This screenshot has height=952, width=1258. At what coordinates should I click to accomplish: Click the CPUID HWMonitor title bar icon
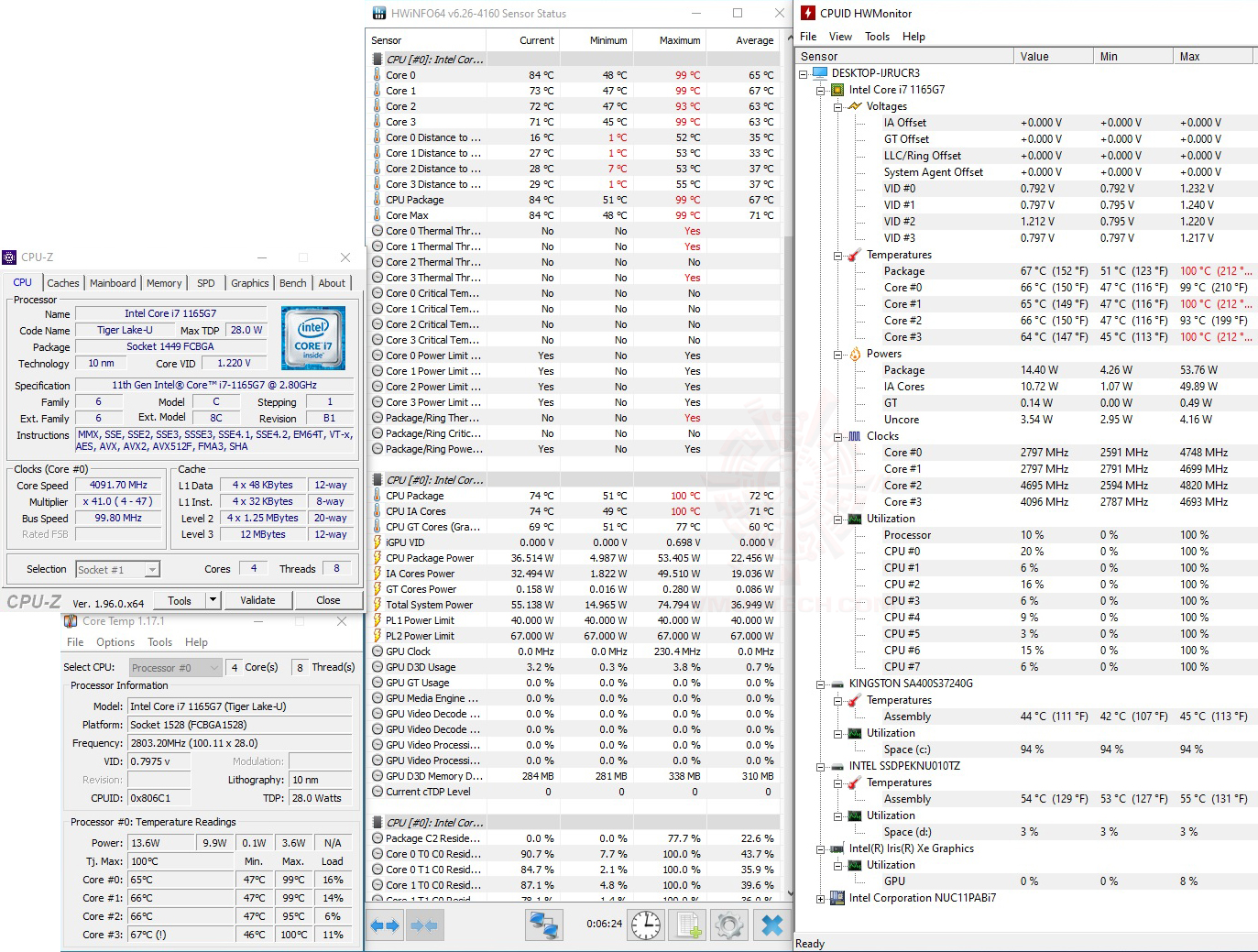pos(808,13)
